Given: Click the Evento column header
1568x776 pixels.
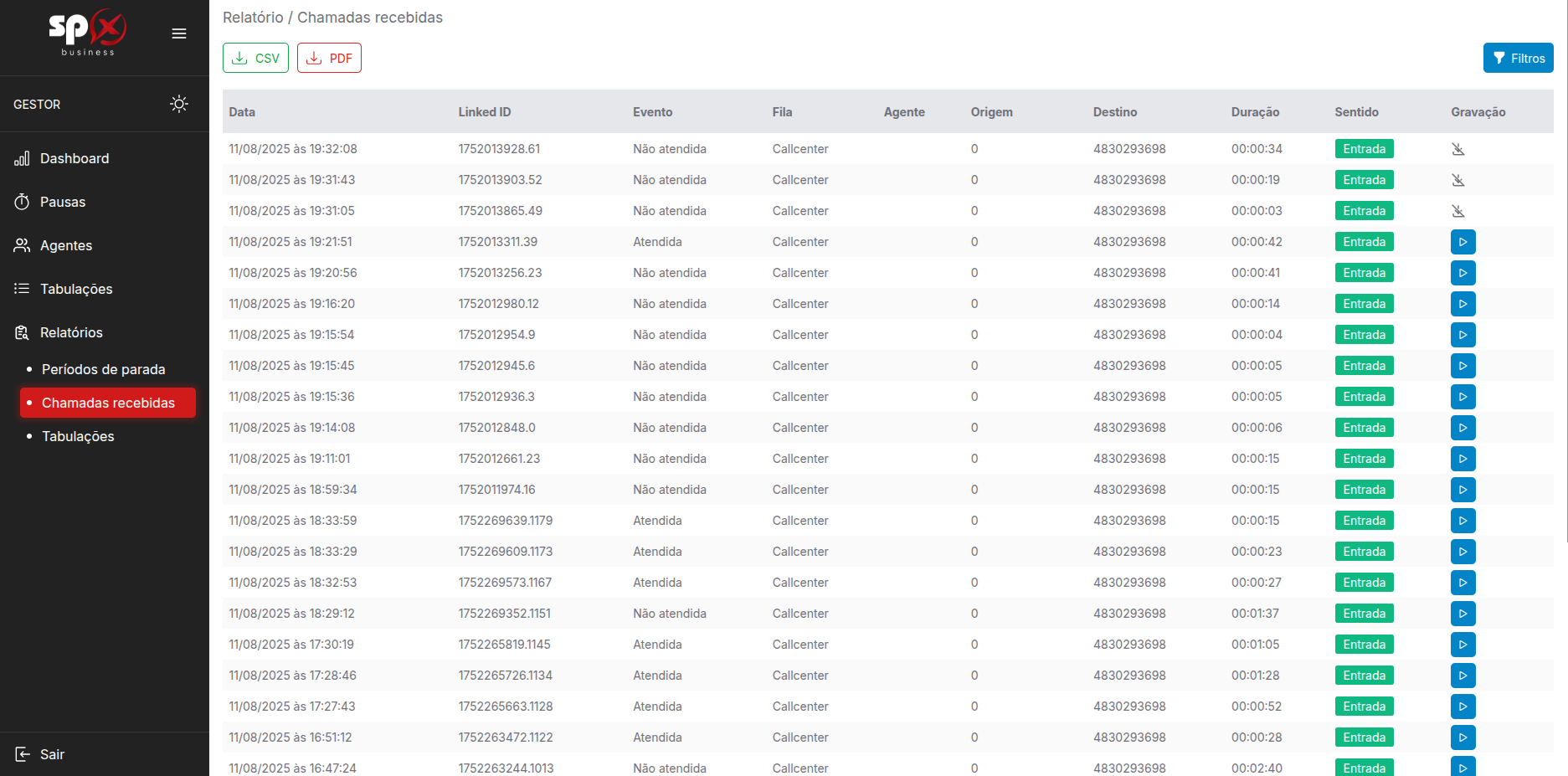Looking at the screenshot, I should point(652,112).
